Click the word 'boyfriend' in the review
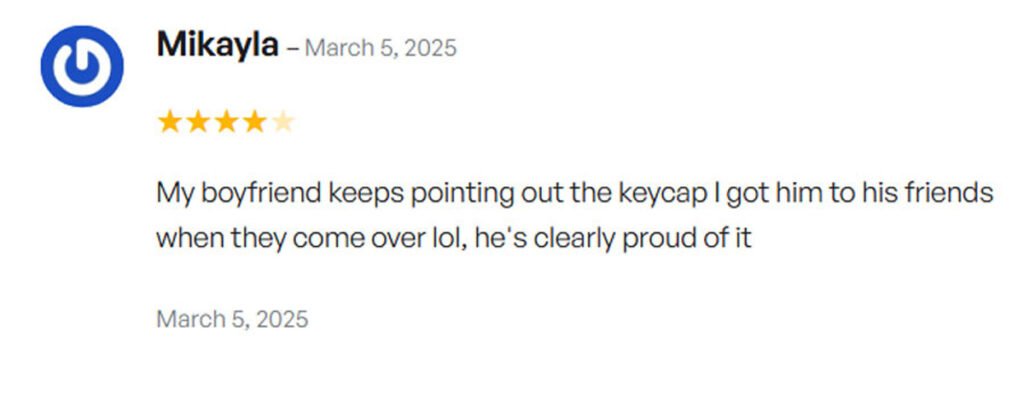 pos(261,194)
